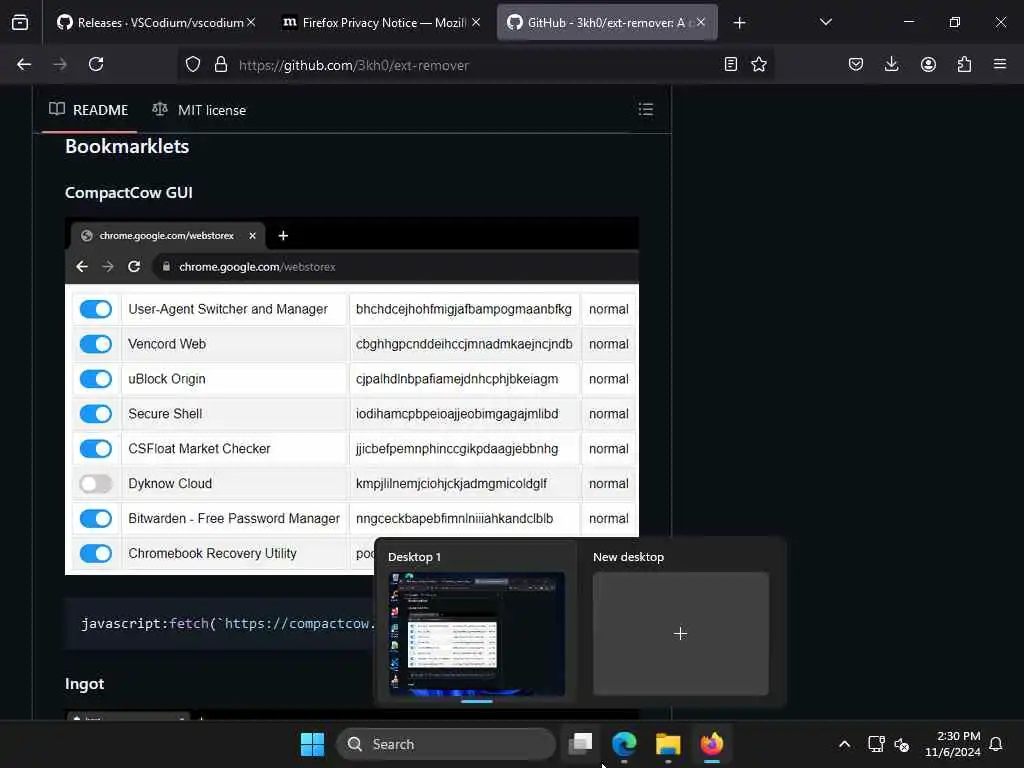This screenshot has height=768, width=1024.
Task: Toggle Vencord Web extension switch
Action: point(96,344)
